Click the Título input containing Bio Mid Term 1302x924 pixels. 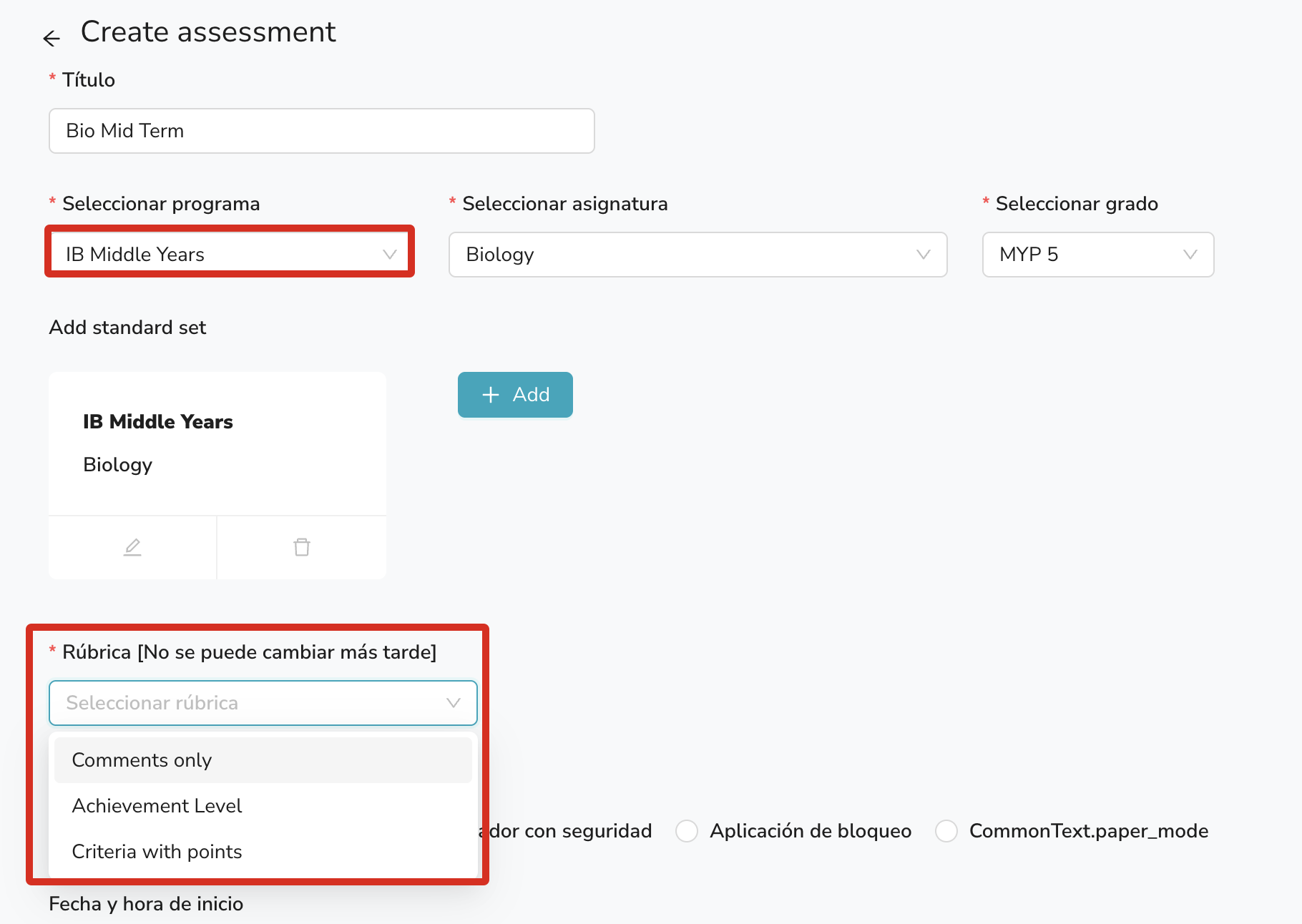321,131
